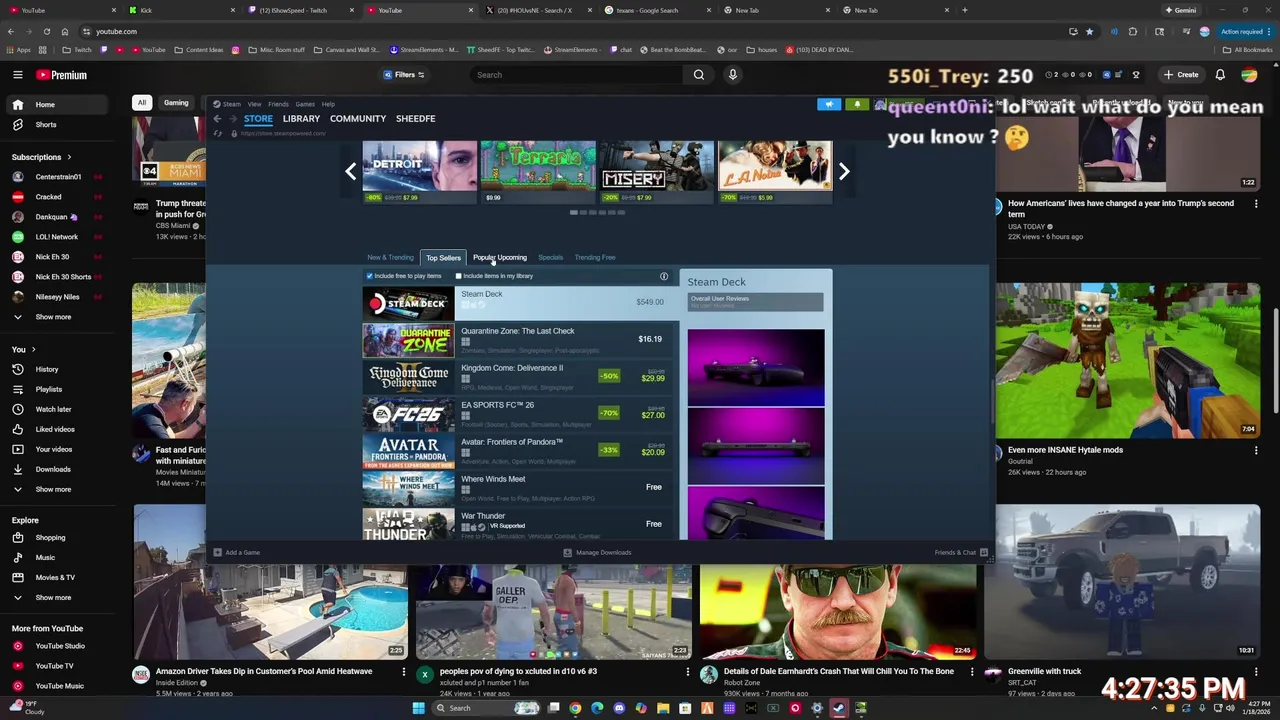
Task: Click Steam green notifications bell
Action: [857, 104]
